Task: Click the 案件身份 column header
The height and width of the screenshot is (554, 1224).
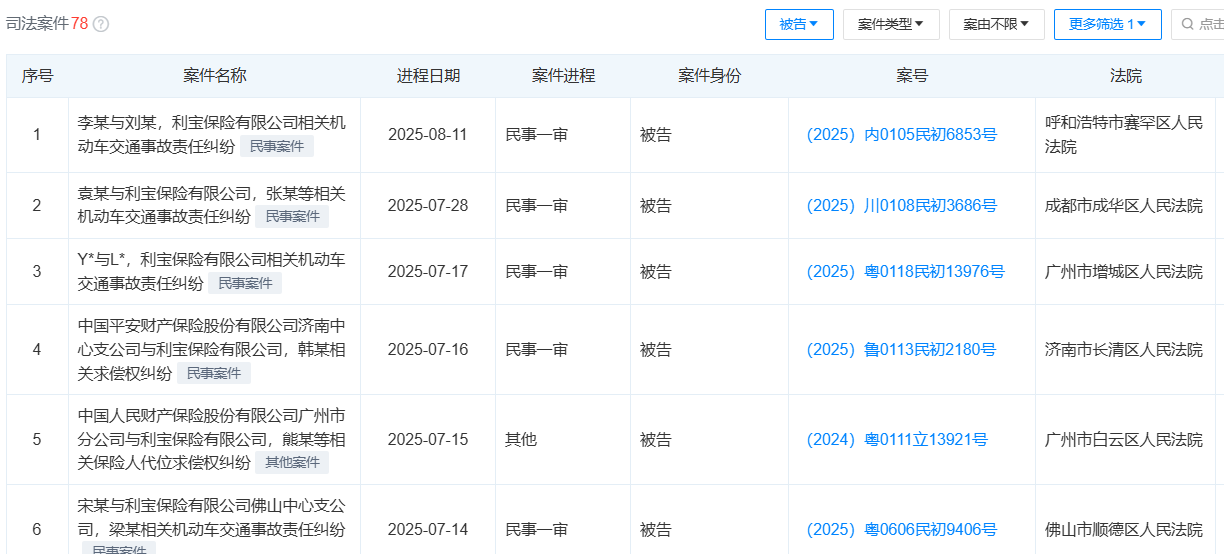Action: pos(709,76)
